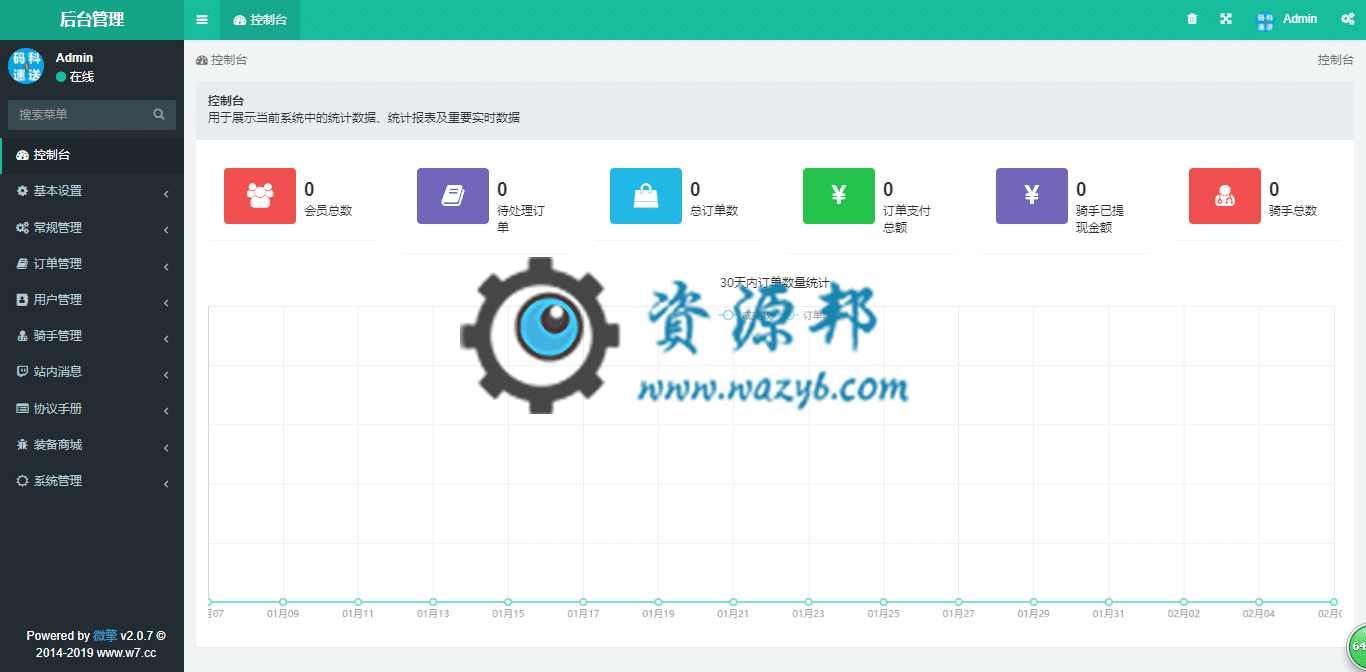Click the chart data point at 02月02
Screen dimensions: 1366x672
tap(1184, 602)
